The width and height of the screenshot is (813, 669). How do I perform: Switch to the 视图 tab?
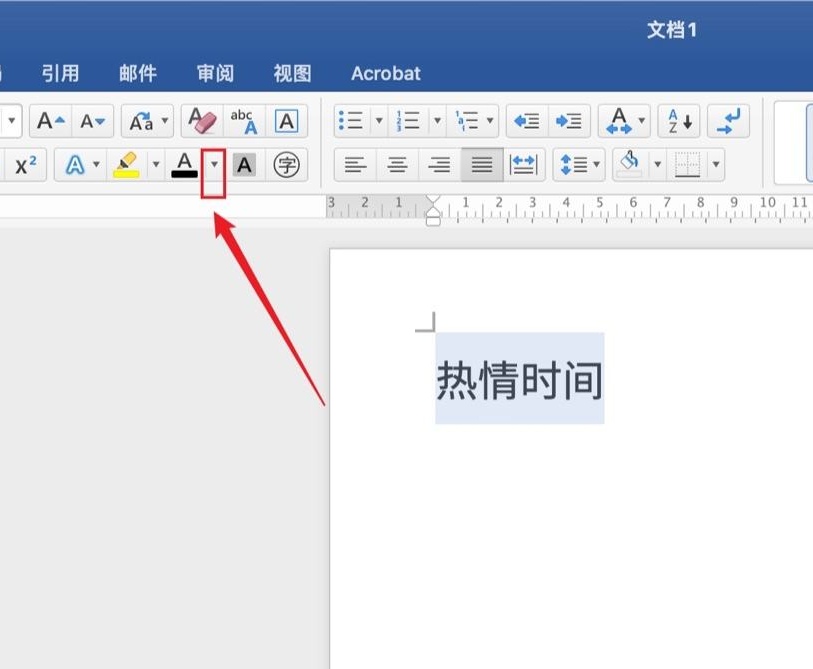point(292,74)
